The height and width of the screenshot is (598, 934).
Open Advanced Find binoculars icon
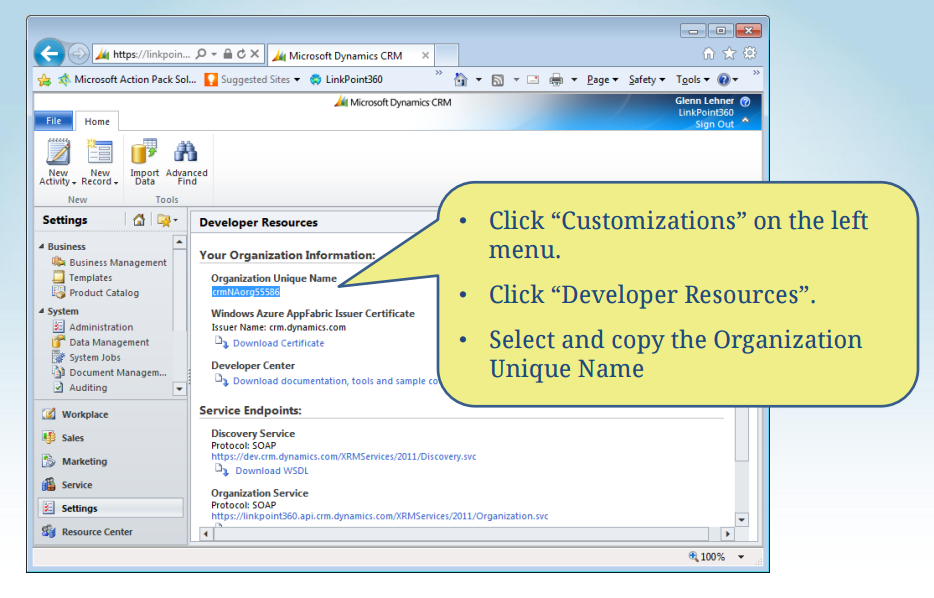pos(186,152)
